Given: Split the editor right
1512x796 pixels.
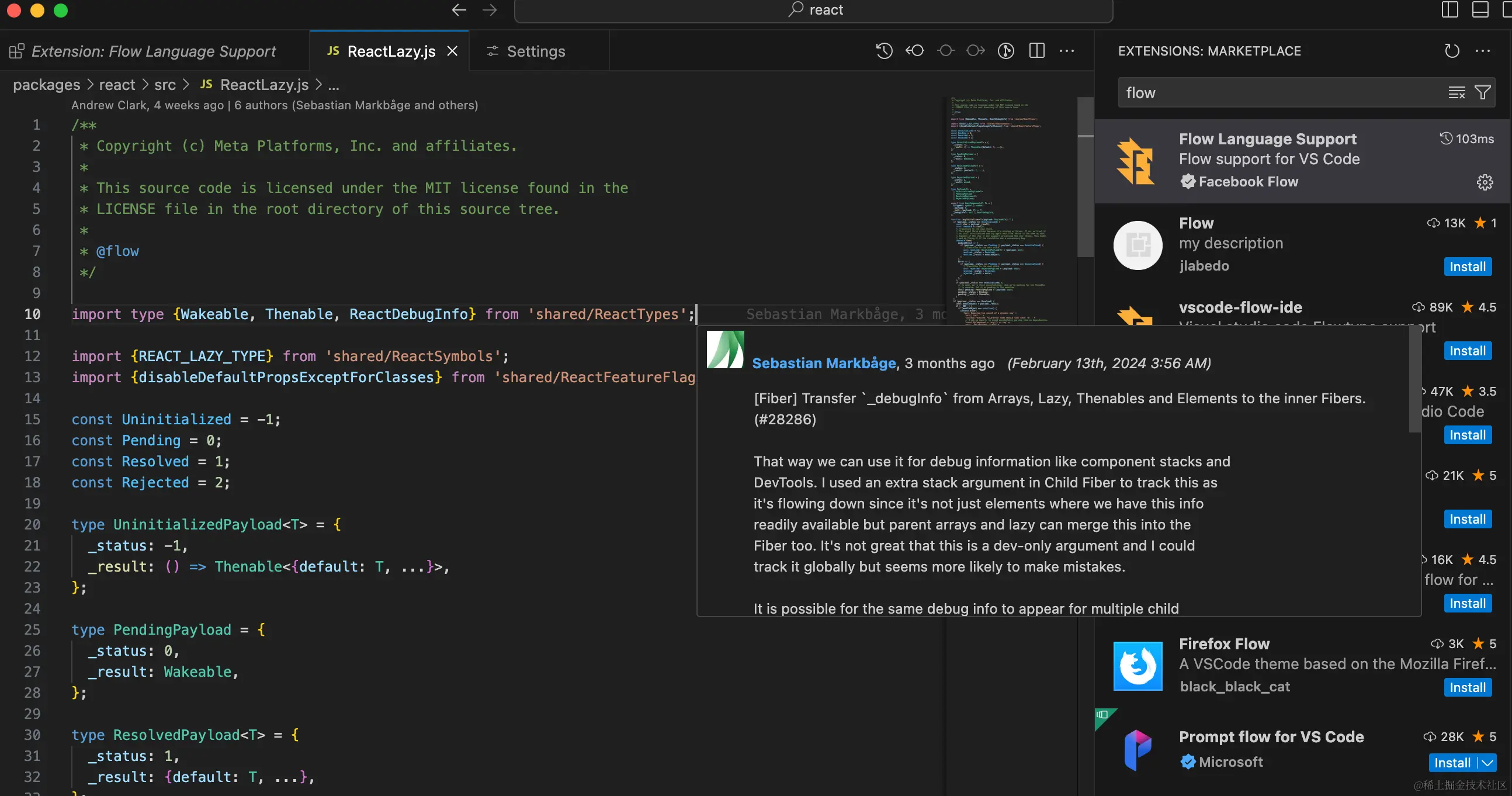Looking at the screenshot, I should pyautogui.click(x=1036, y=51).
